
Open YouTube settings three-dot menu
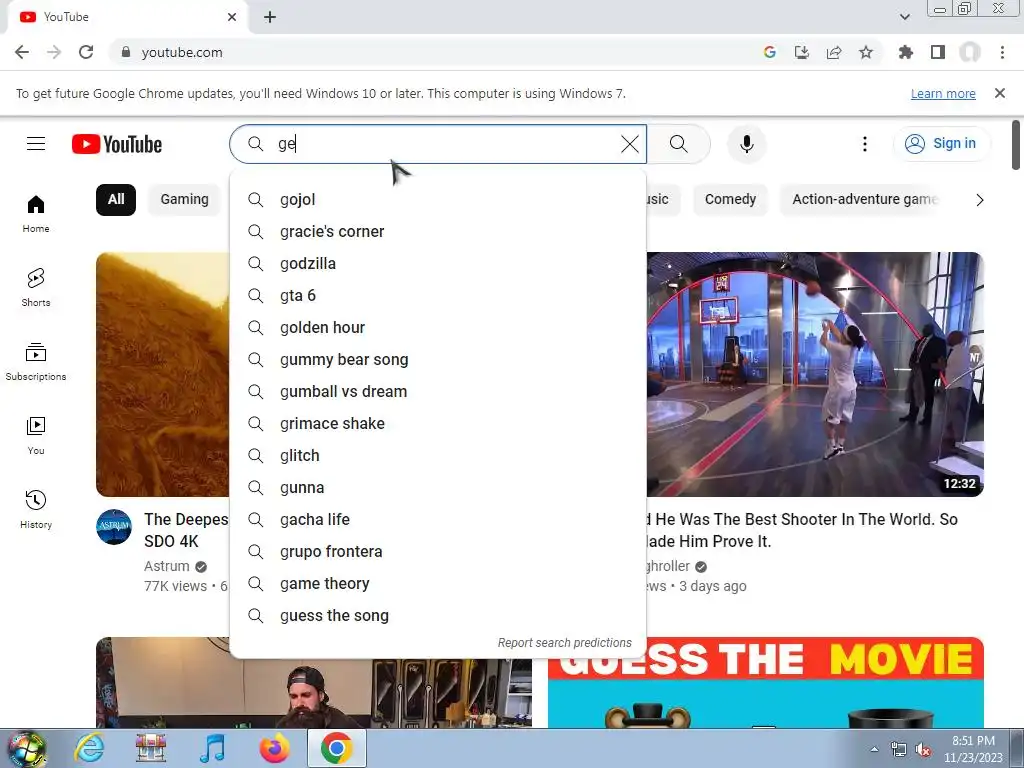(x=865, y=144)
